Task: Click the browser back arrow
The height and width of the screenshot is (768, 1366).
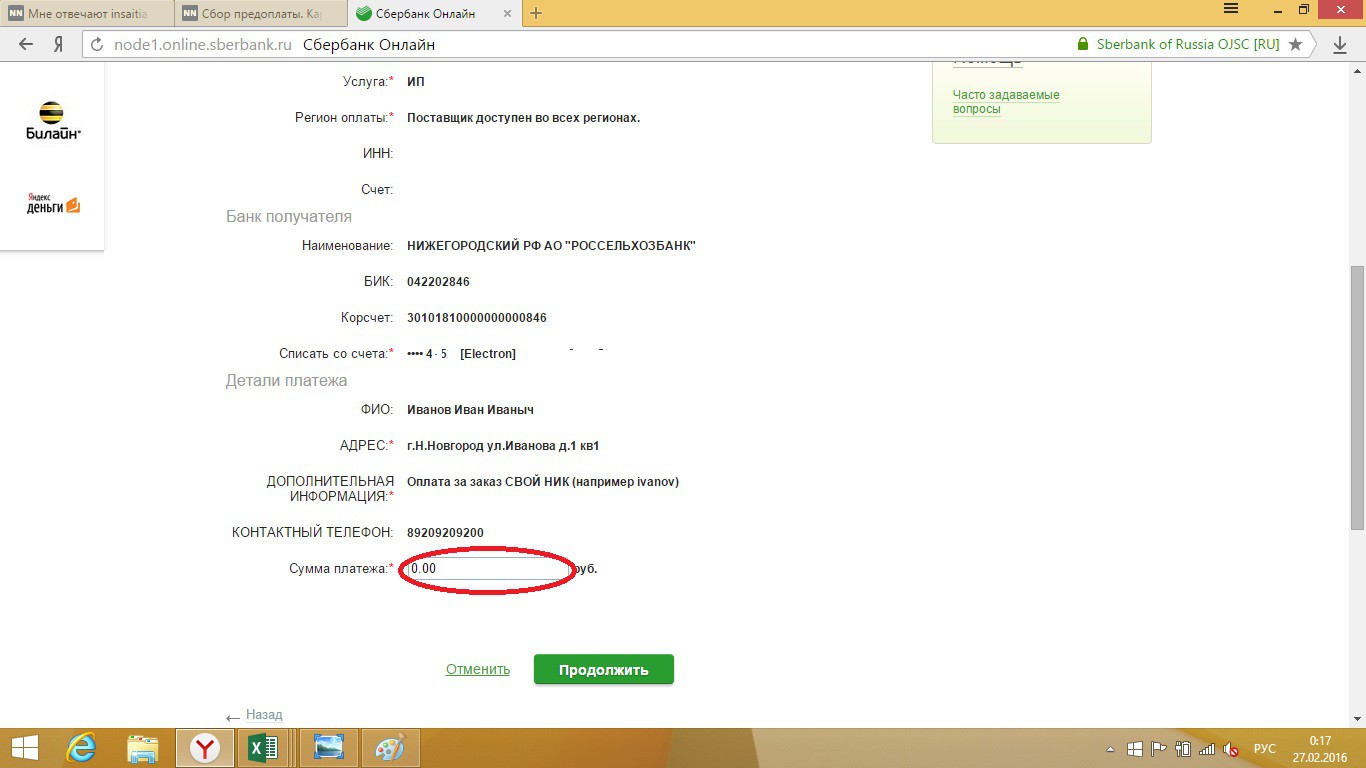Action: point(27,44)
